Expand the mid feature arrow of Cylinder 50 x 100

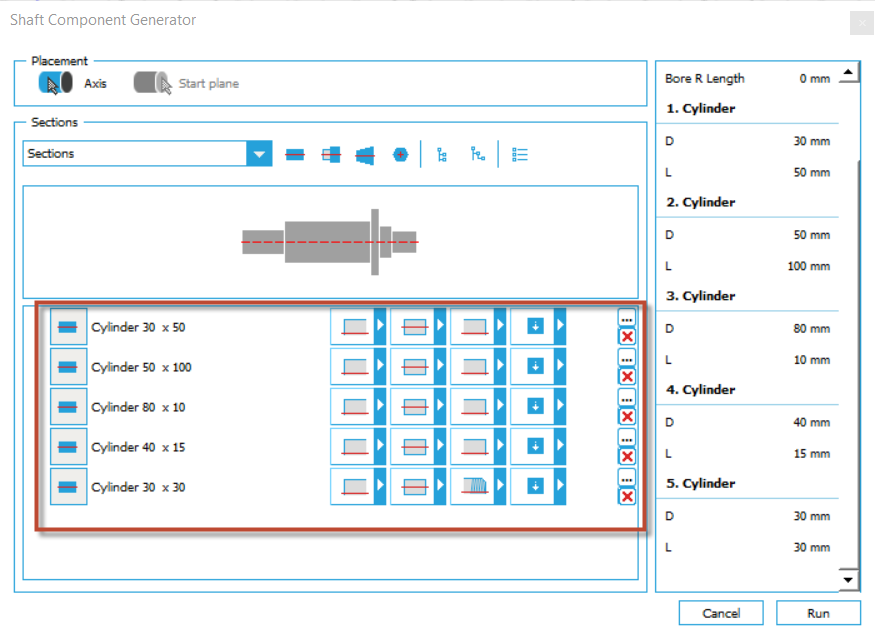pos(439,365)
